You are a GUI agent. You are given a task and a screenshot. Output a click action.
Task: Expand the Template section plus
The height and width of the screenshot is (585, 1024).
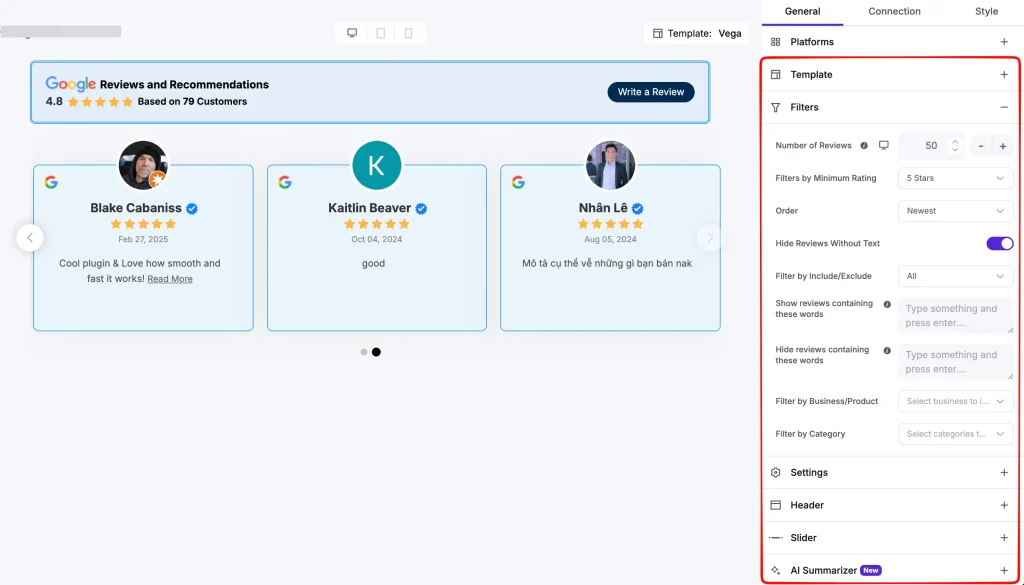1004,74
